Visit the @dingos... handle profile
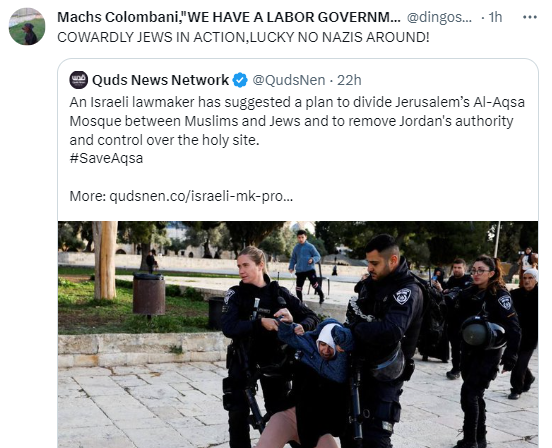The height and width of the screenshot is (448, 552). click(x=439, y=17)
